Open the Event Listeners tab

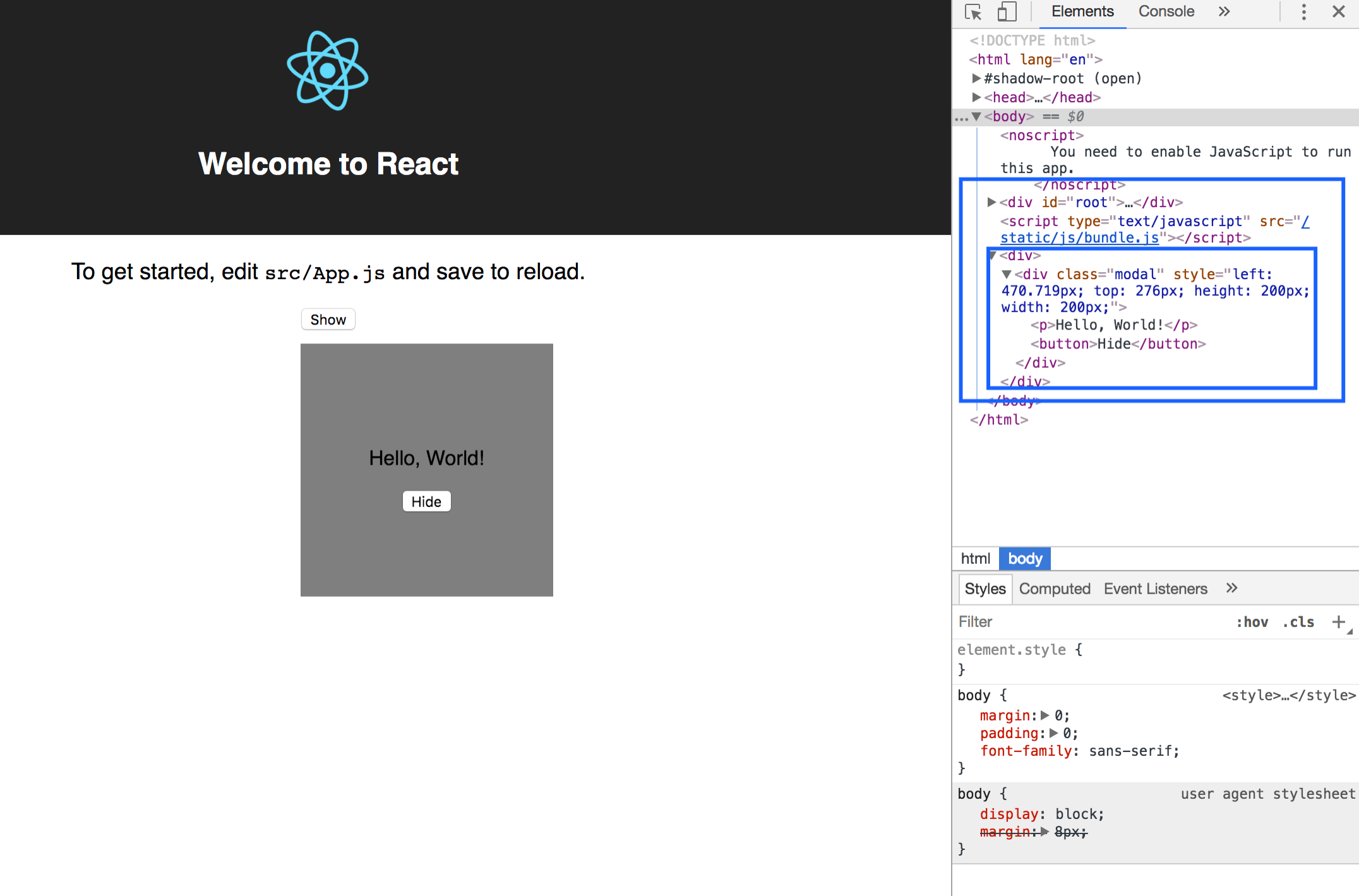[1155, 588]
